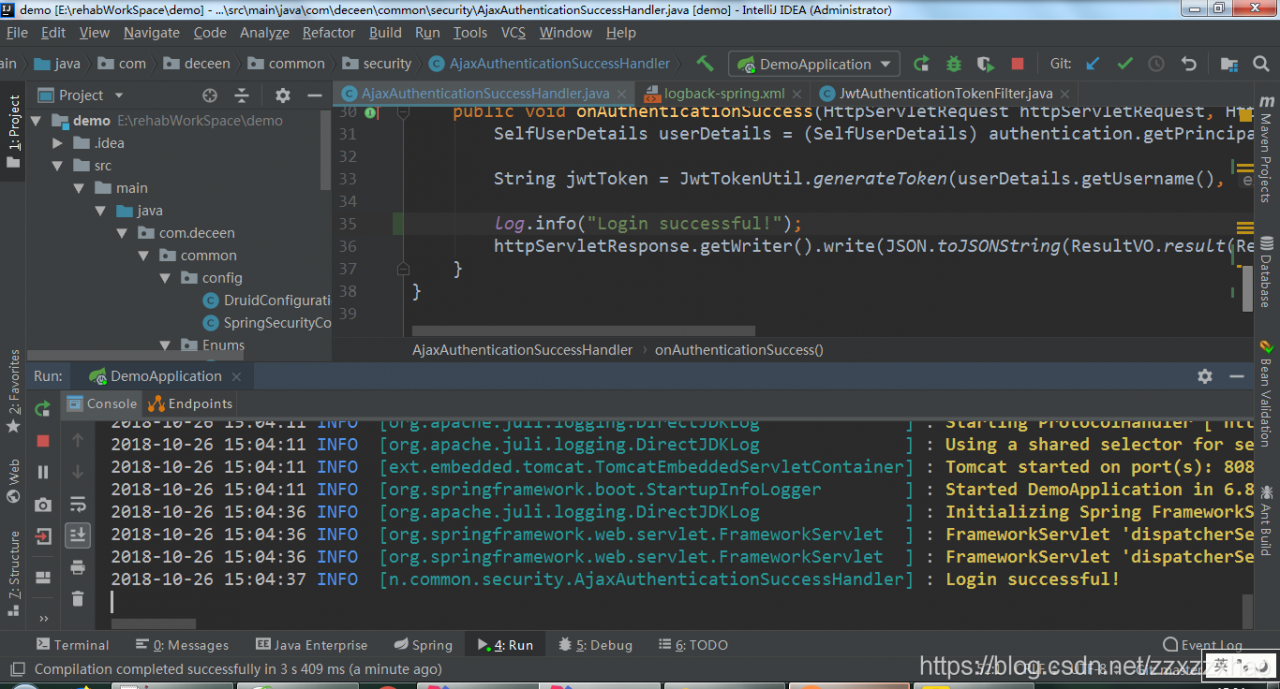Open the 0: Messages tool window
This screenshot has height=689, width=1280.
click(x=183, y=645)
